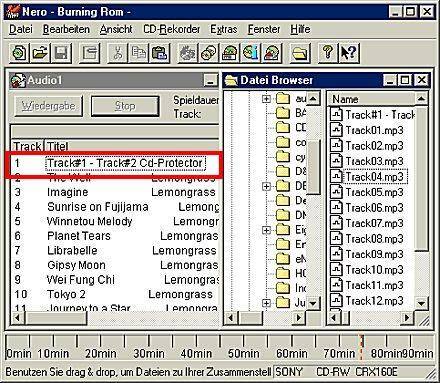Click the question mark Help icon
This screenshot has width=440, height=383.
coord(328,53)
